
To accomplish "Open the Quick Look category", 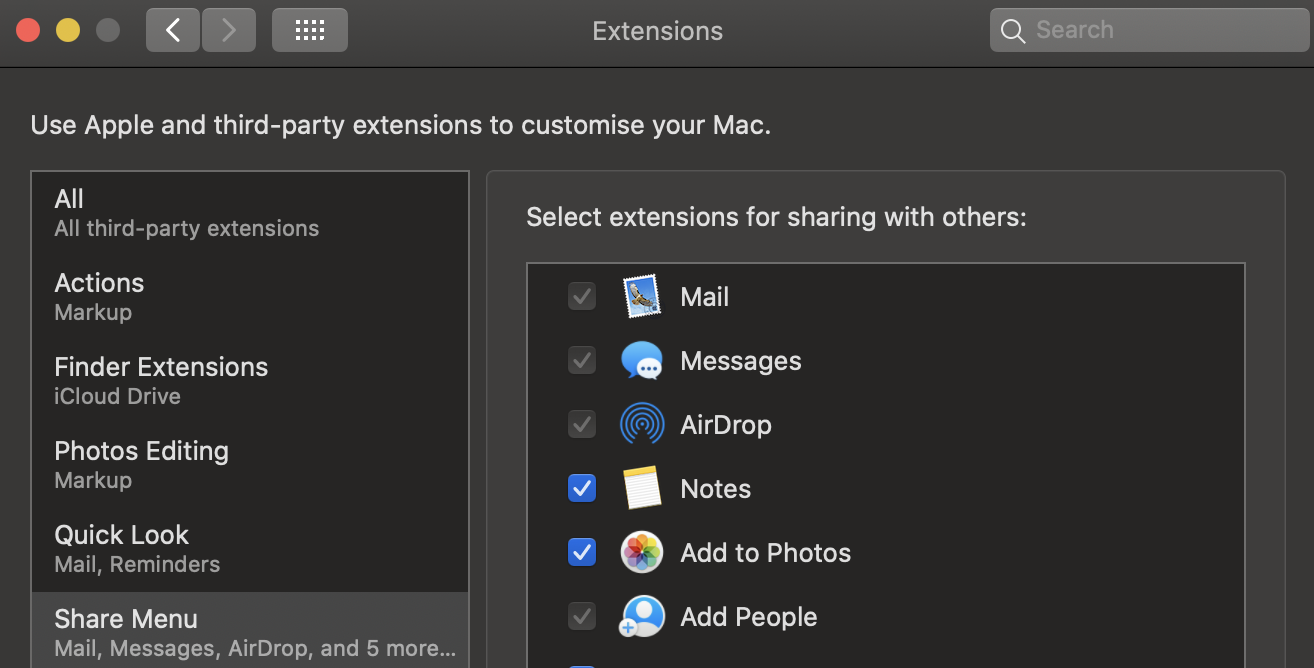I will [x=250, y=549].
